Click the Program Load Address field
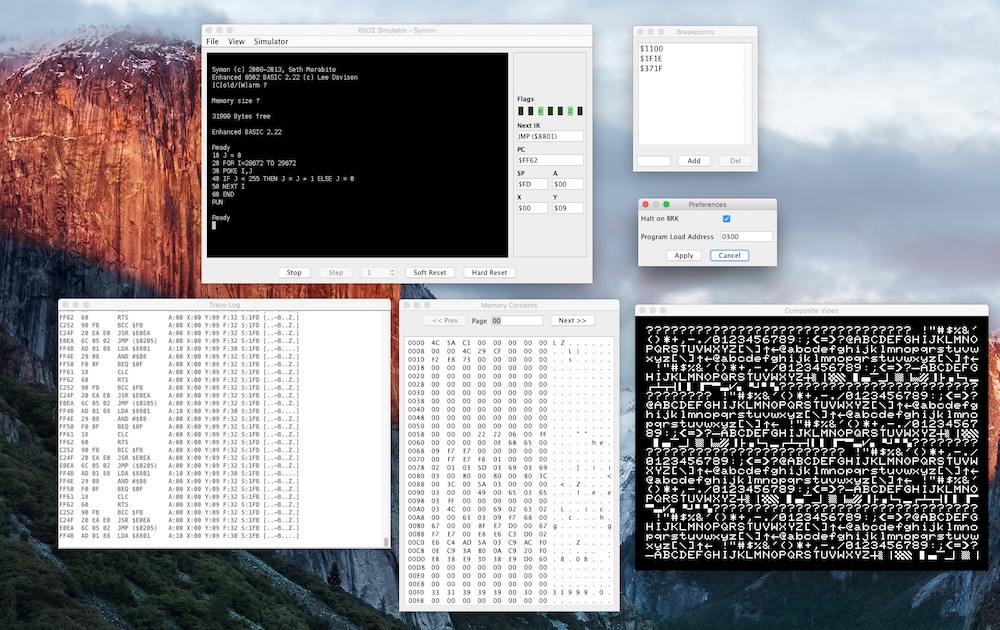Screen dimensions: 1000x630 point(746,237)
